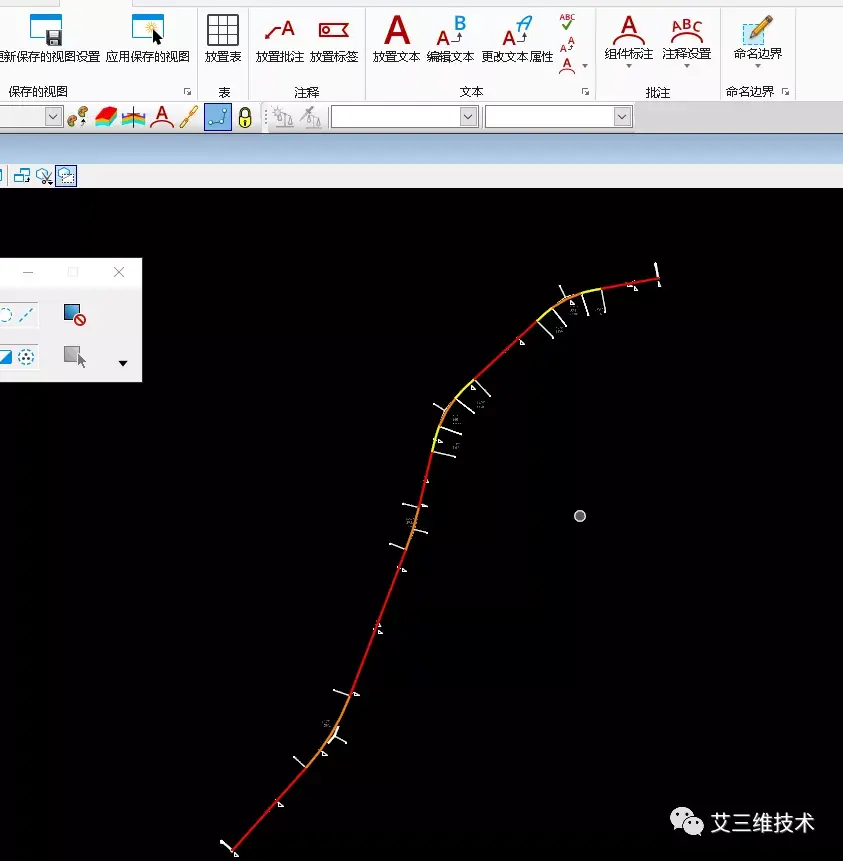Open 命名边界 (named boundary) dropdown button
The height and width of the screenshot is (861, 843).
tap(758, 41)
